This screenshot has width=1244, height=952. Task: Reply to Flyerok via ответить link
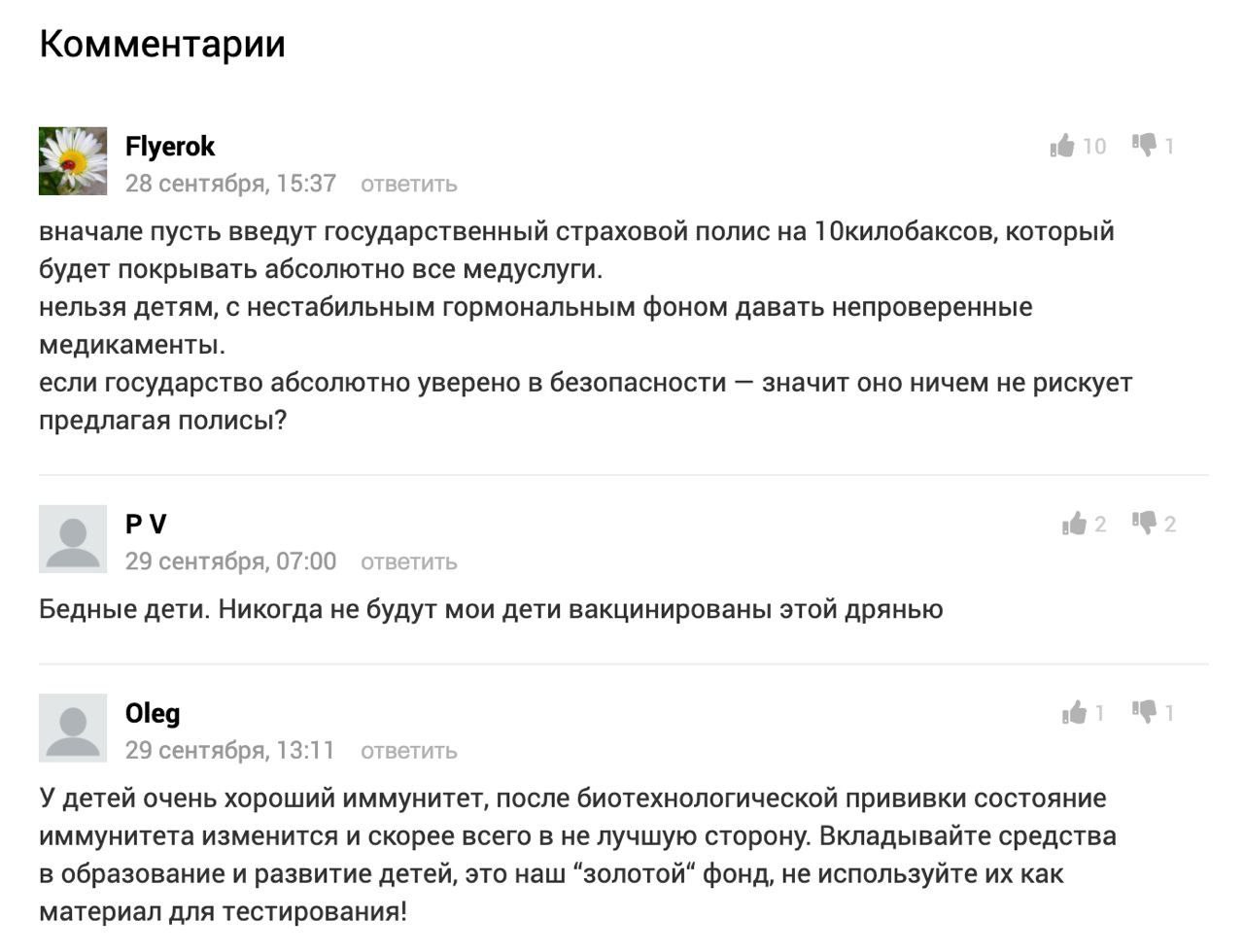(x=408, y=184)
